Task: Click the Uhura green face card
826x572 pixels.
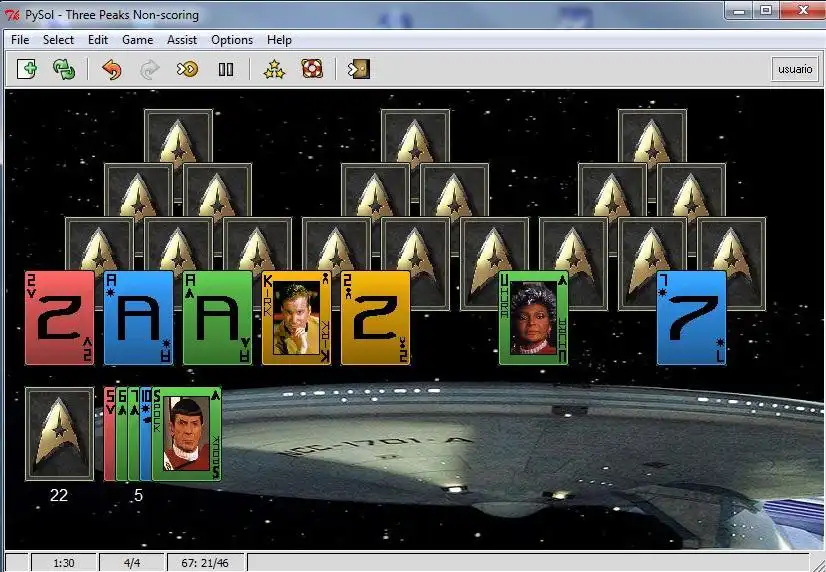Action: (534, 318)
